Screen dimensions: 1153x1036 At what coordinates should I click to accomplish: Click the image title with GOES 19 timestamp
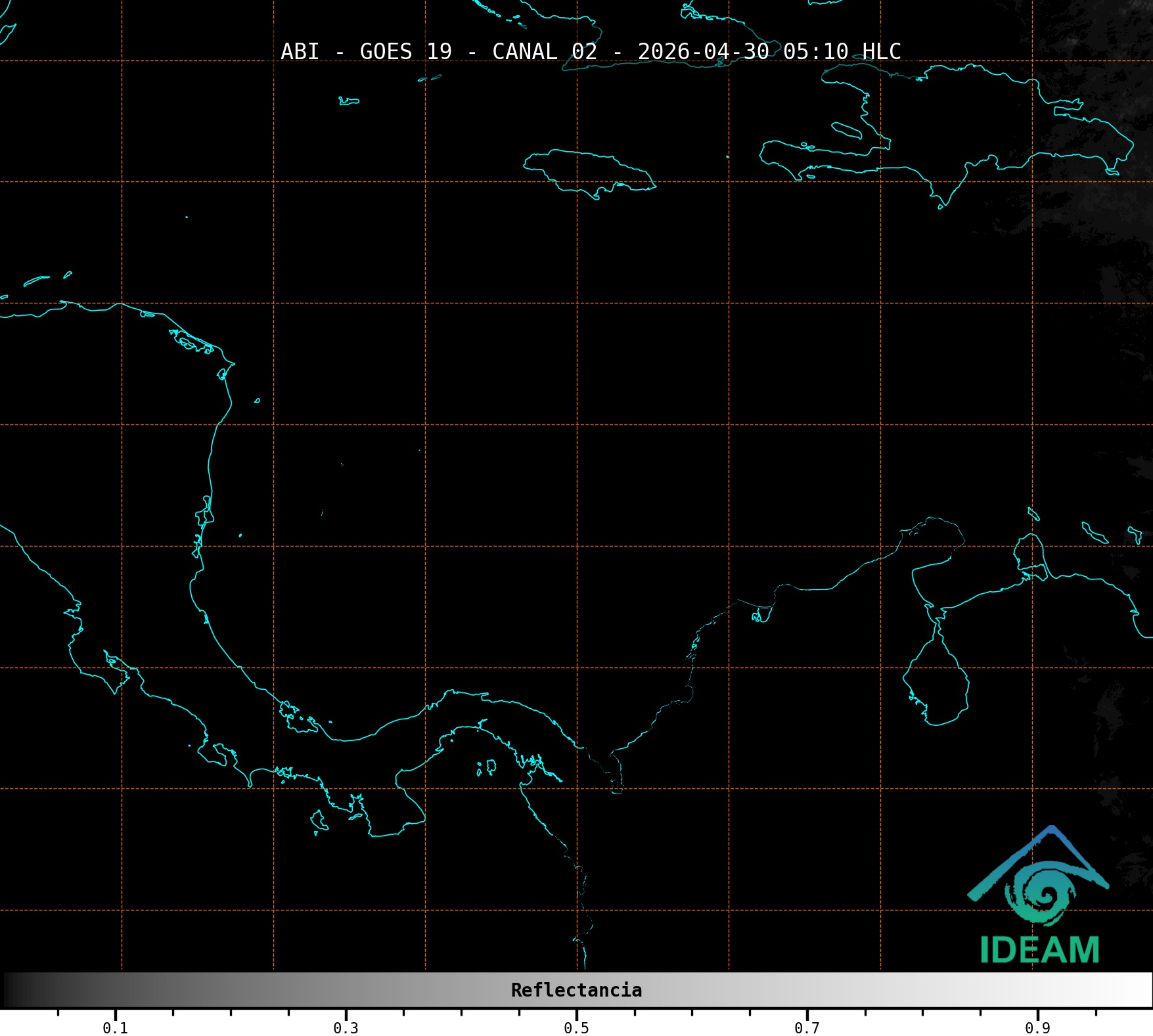click(590, 51)
